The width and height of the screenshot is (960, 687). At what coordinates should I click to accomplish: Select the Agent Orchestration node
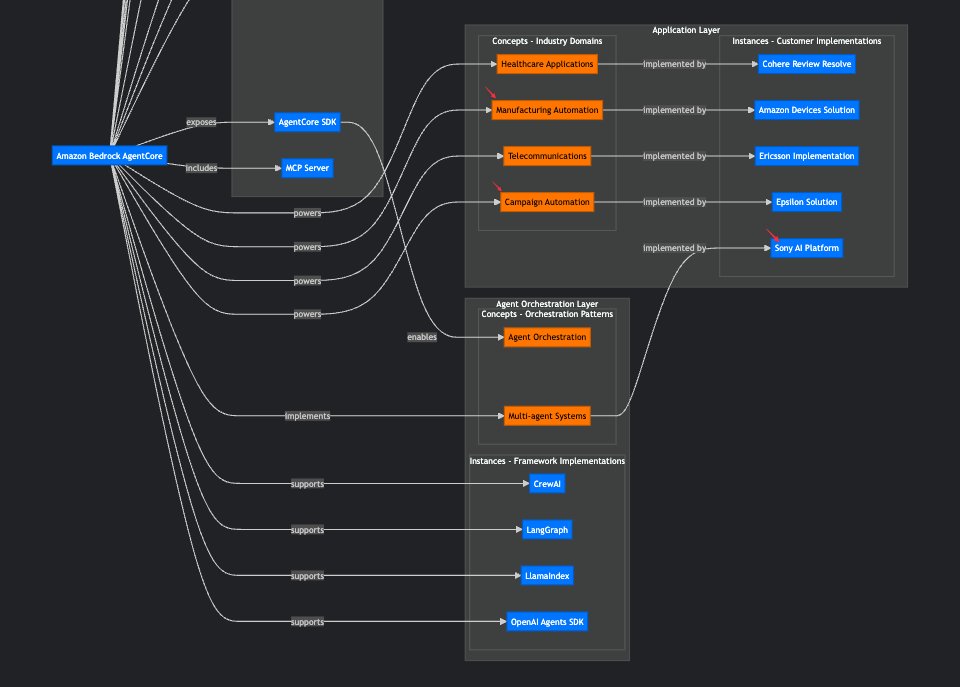click(x=547, y=337)
